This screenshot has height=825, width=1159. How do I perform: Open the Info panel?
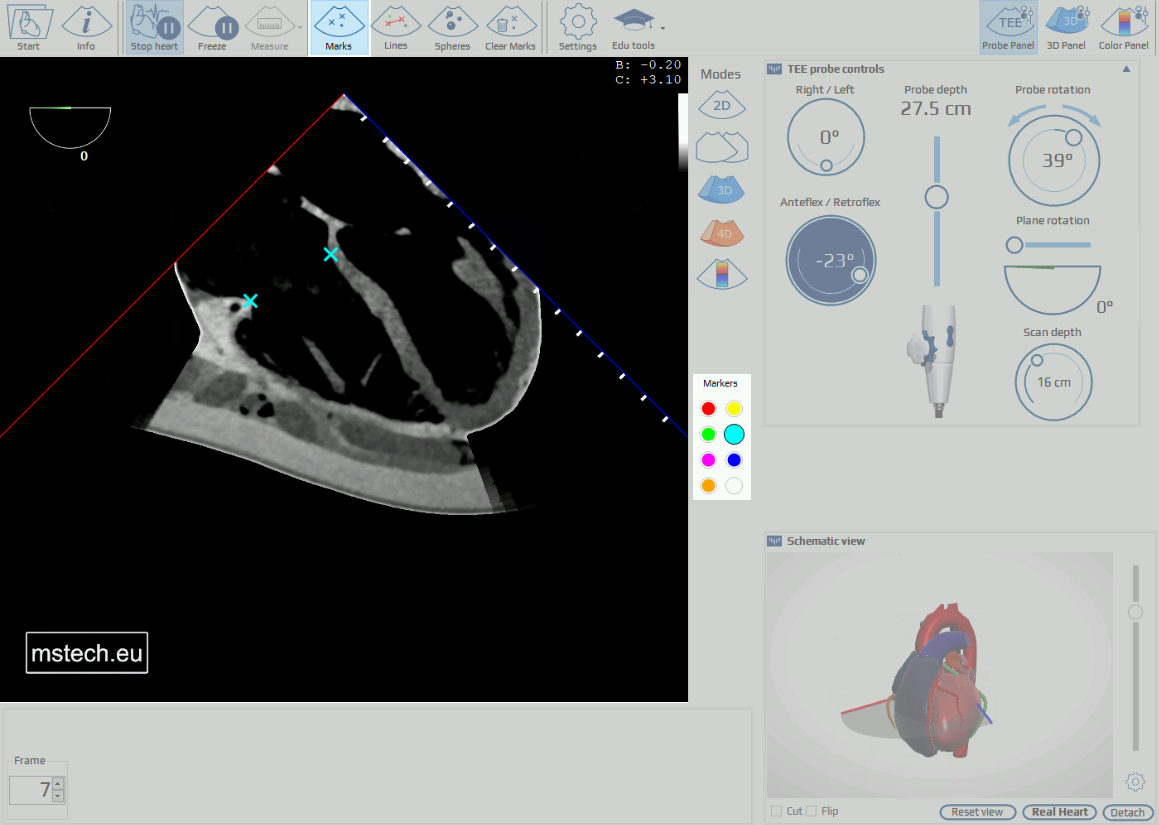pyautogui.click(x=86, y=27)
